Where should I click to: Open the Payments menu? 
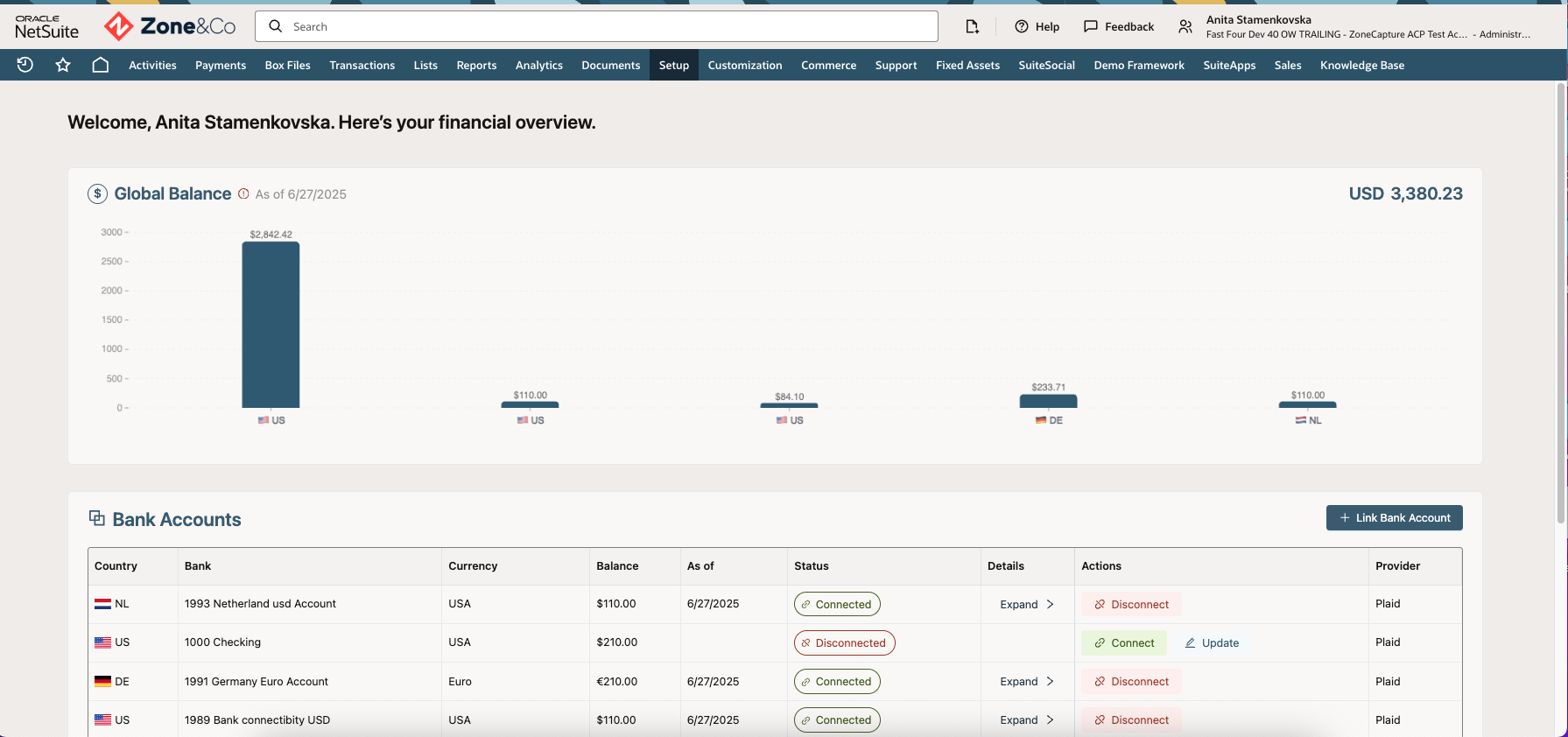221,65
